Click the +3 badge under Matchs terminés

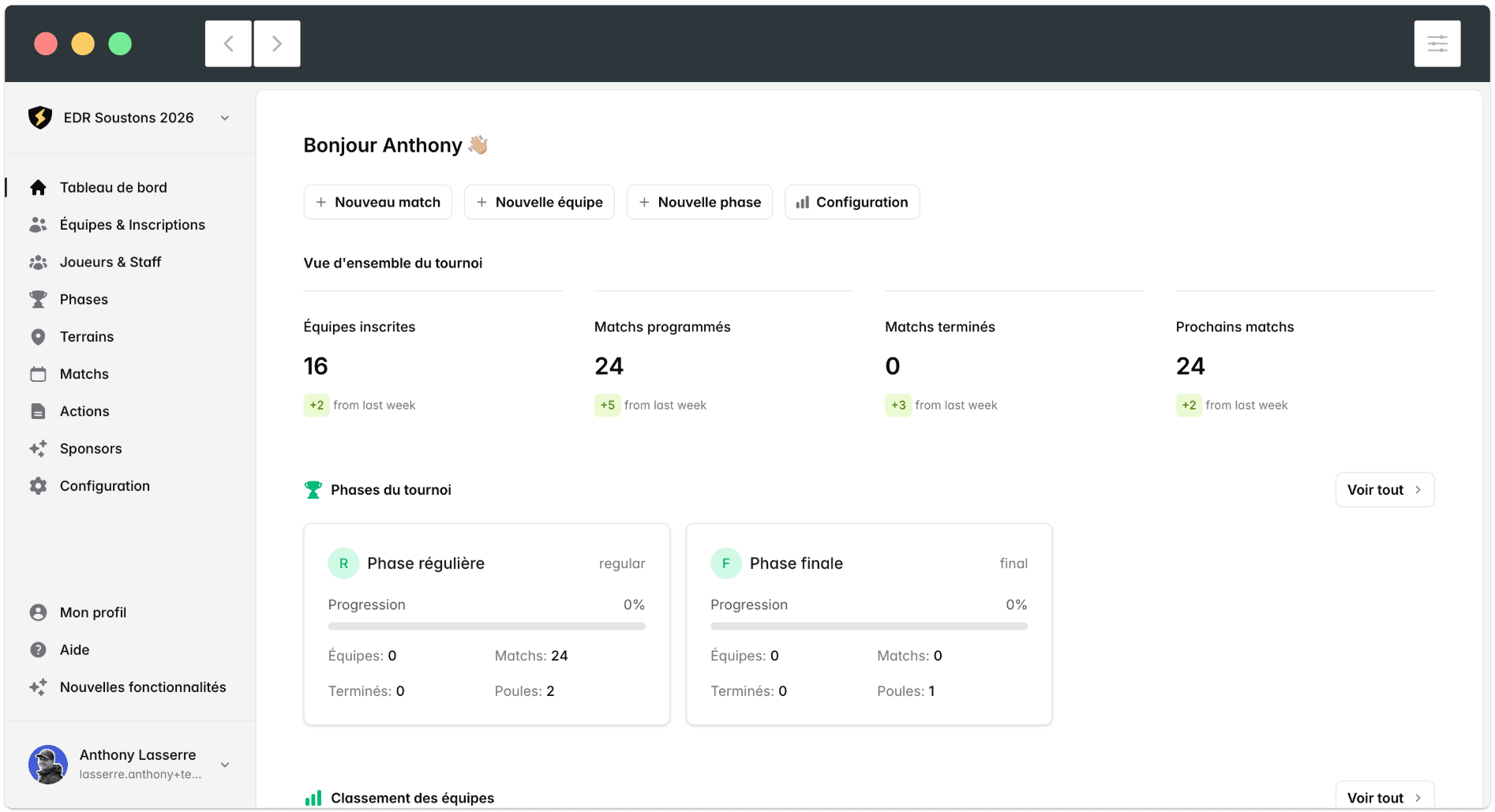[898, 406]
